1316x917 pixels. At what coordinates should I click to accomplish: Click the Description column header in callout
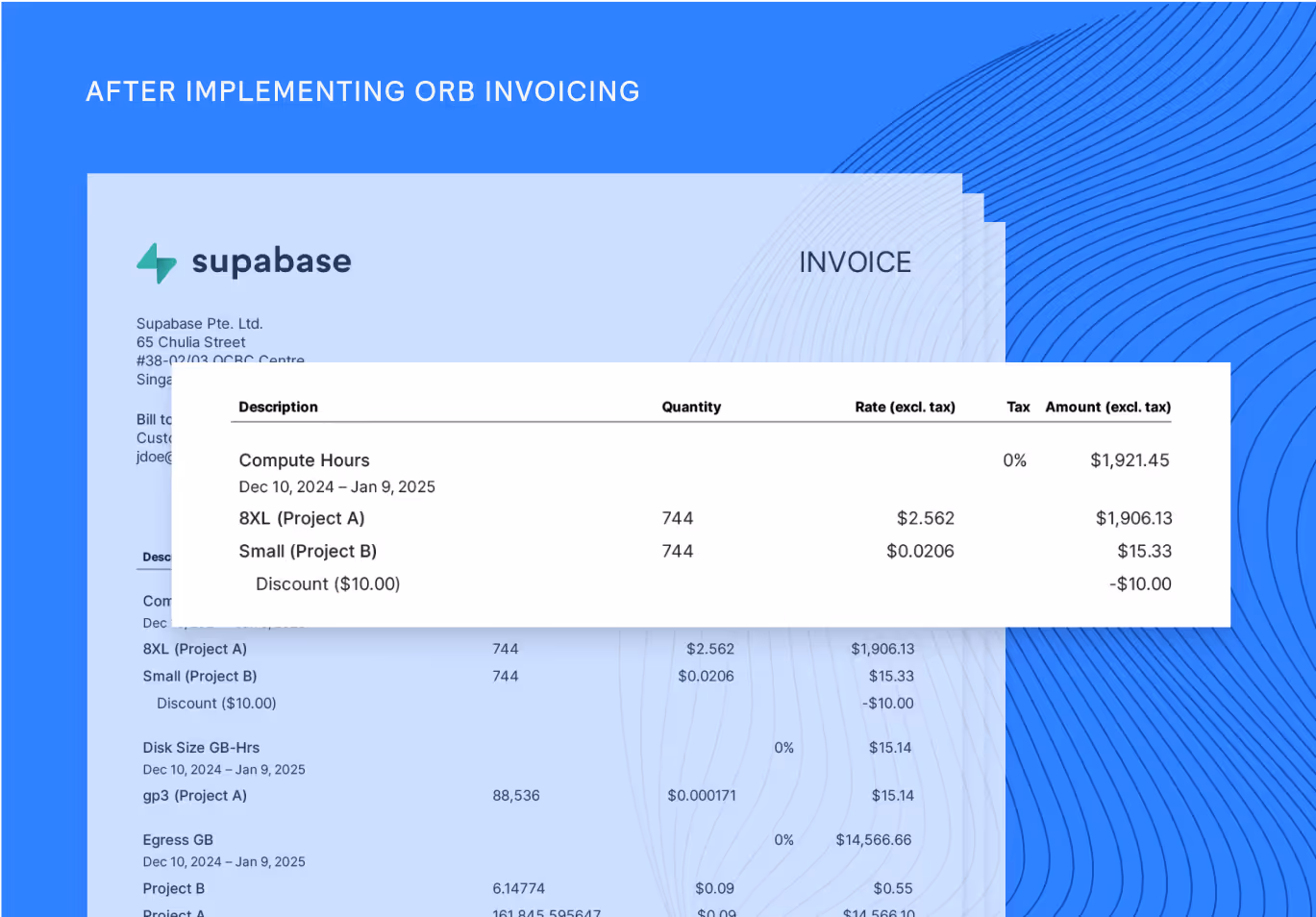(278, 407)
